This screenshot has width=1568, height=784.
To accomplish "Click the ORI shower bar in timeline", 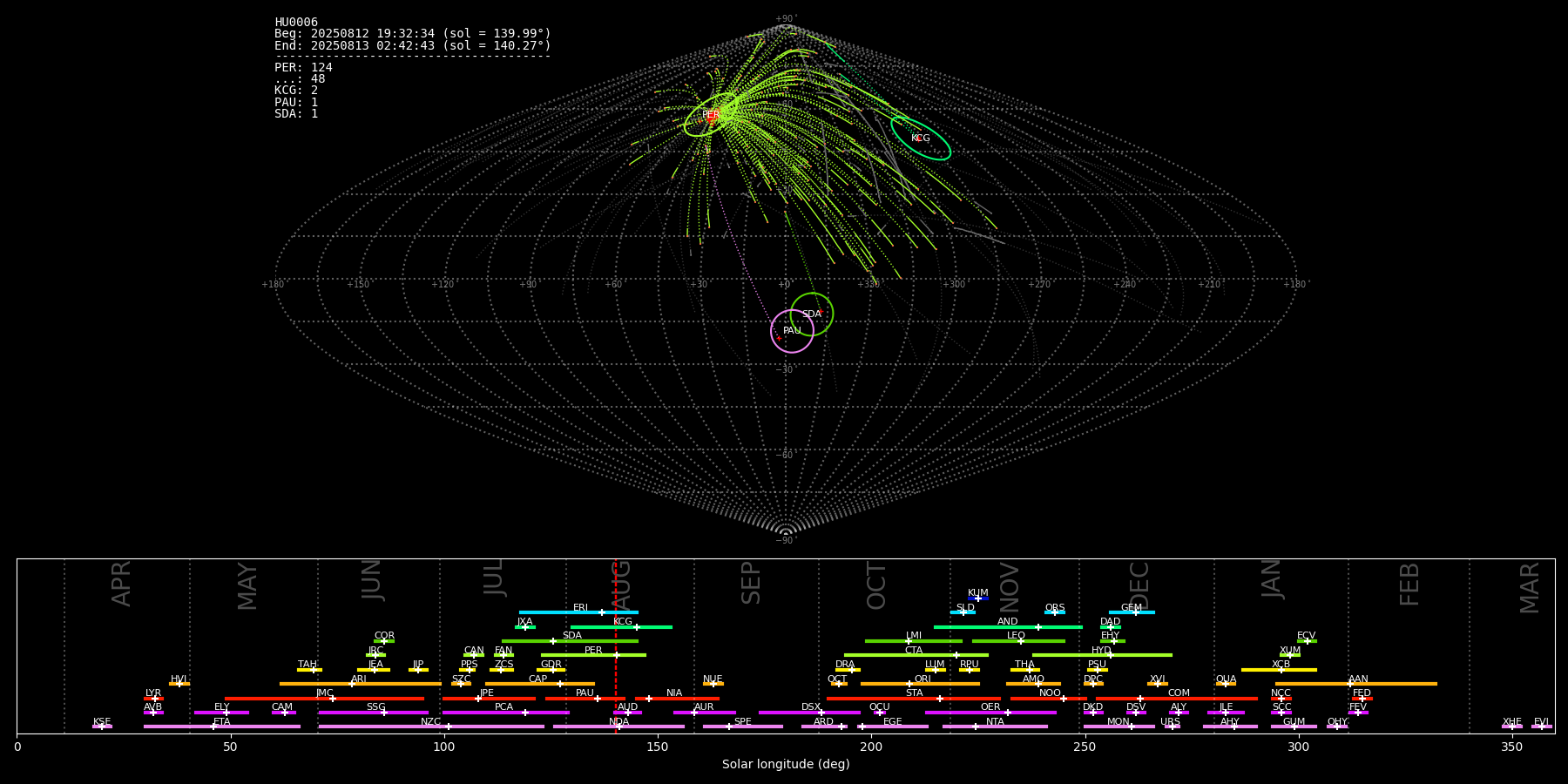I will coord(920,684).
